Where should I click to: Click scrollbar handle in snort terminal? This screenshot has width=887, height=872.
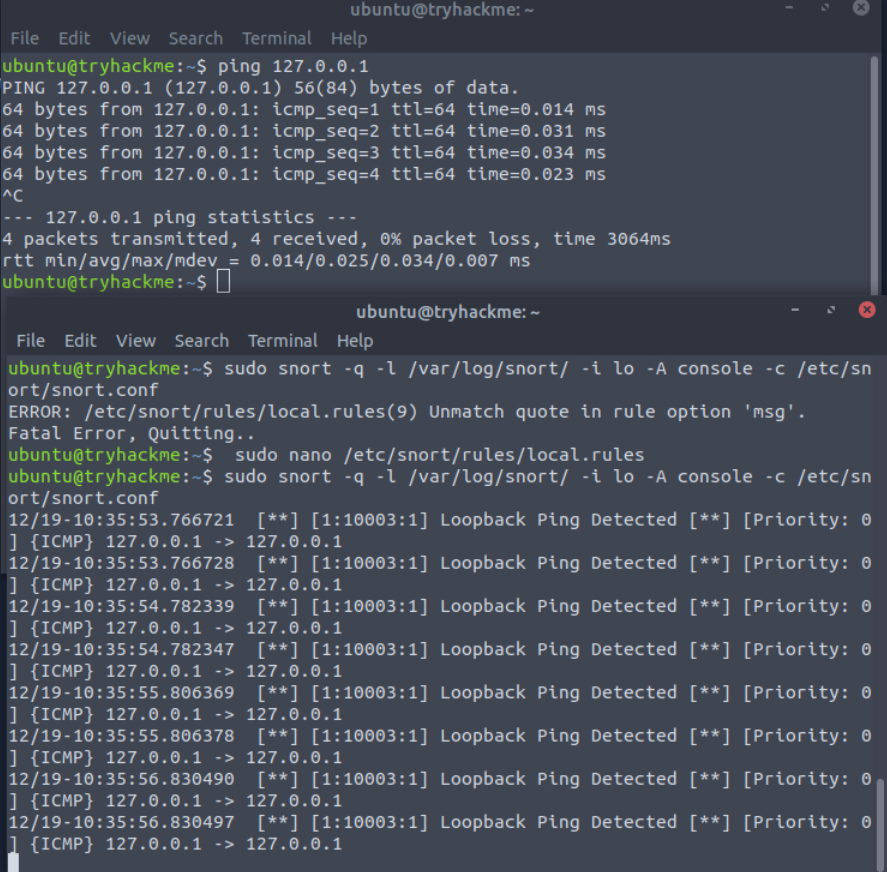point(881,820)
